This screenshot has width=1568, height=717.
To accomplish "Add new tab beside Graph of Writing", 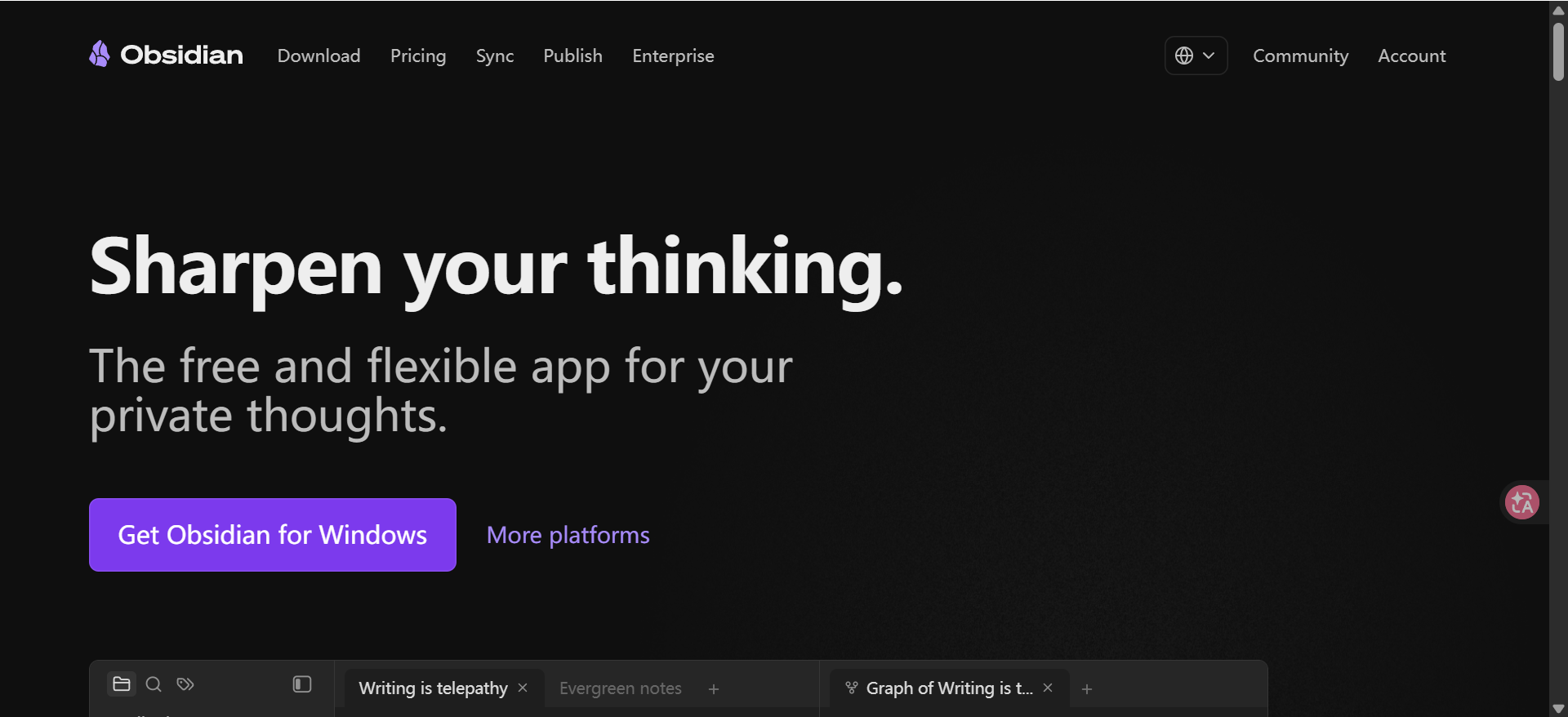I will pos(1087,689).
